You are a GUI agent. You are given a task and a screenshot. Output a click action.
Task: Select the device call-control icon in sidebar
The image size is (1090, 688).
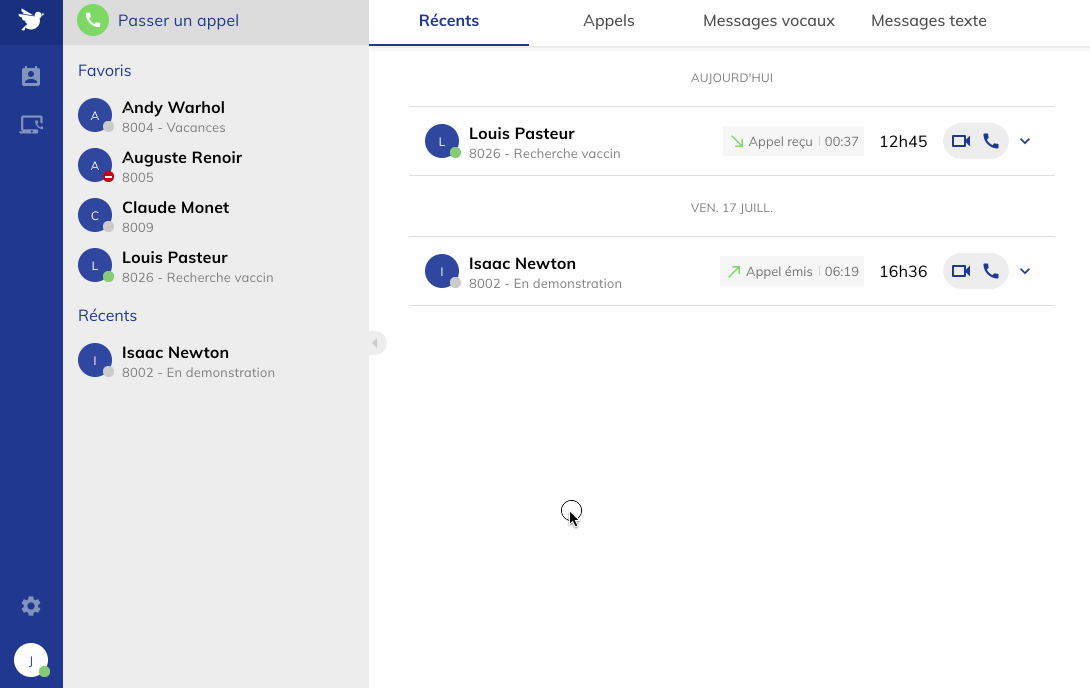(x=31, y=123)
